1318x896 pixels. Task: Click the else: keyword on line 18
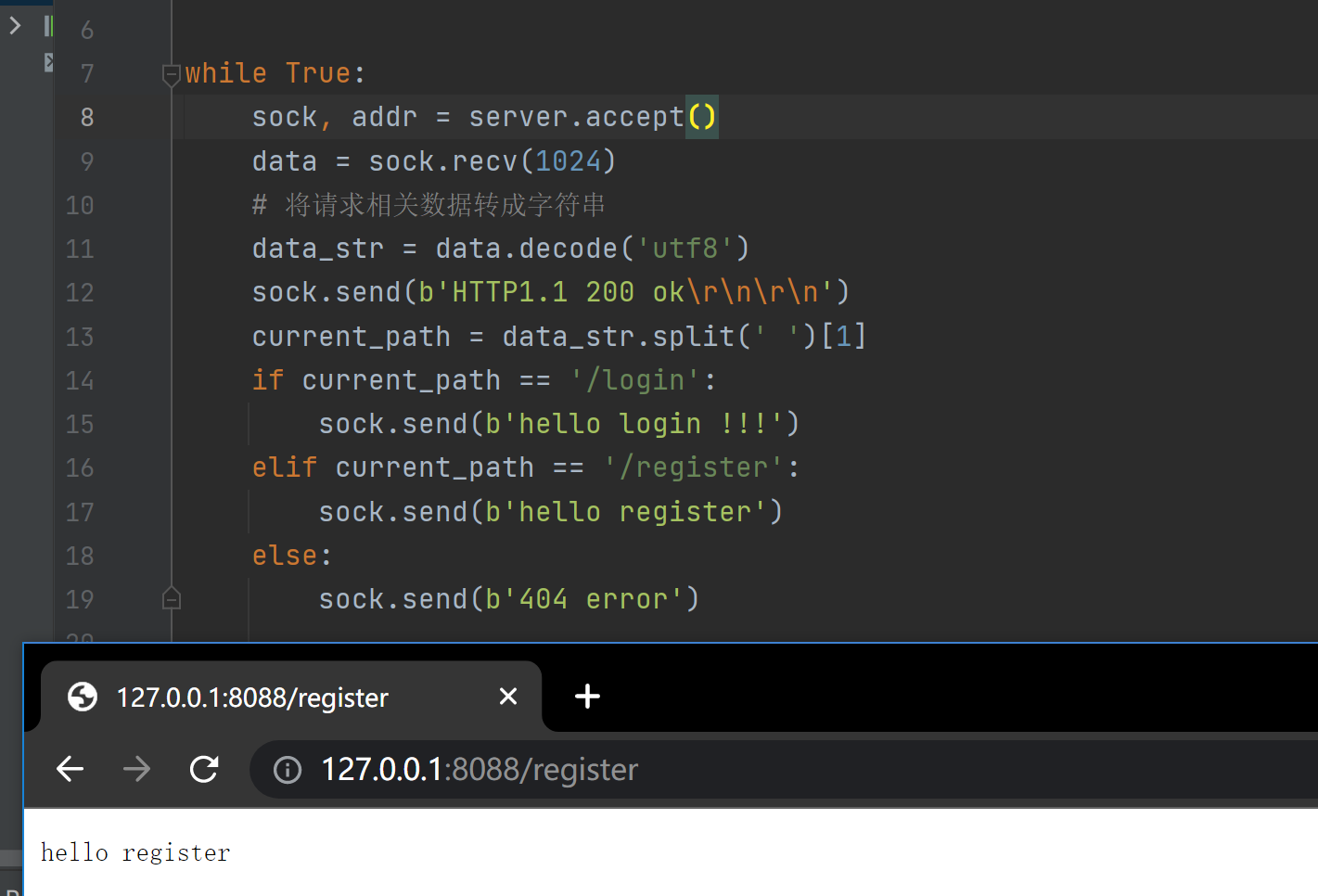[x=291, y=556]
